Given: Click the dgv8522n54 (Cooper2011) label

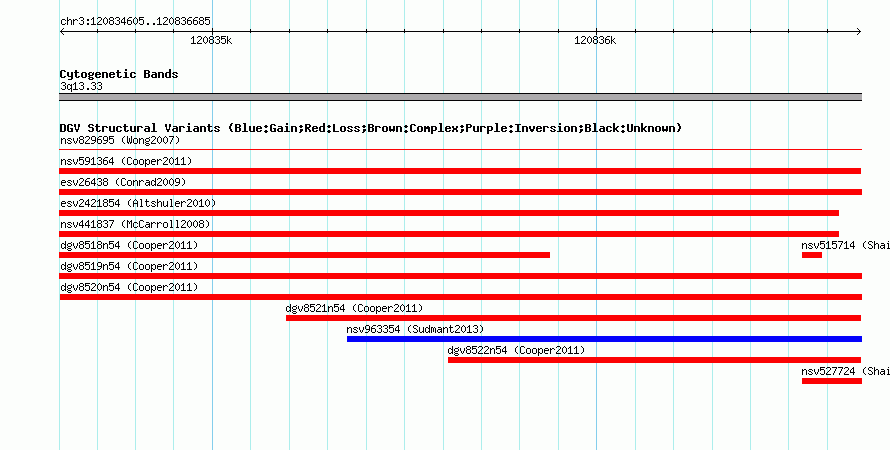Looking at the screenshot, I should click(x=516, y=350).
